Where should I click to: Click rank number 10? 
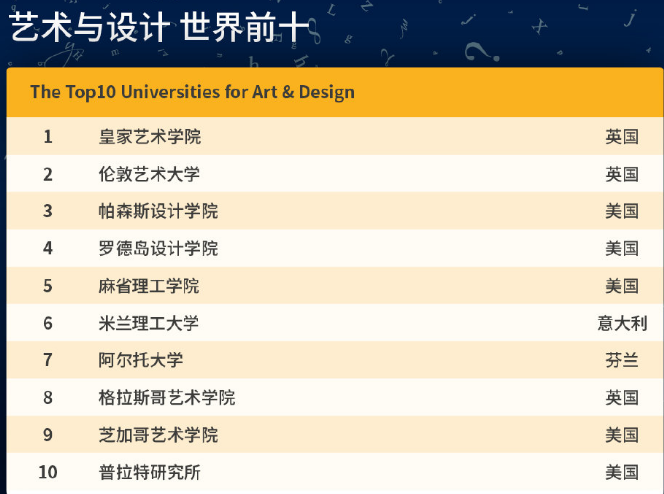pyautogui.click(x=48, y=472)
